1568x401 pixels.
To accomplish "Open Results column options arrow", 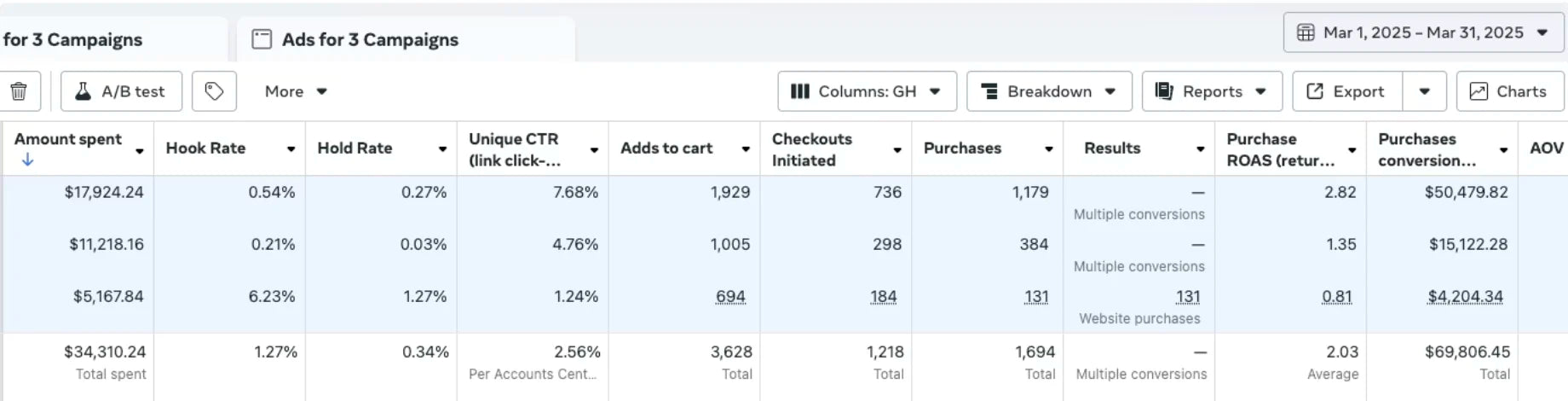I will (1200, 149).
